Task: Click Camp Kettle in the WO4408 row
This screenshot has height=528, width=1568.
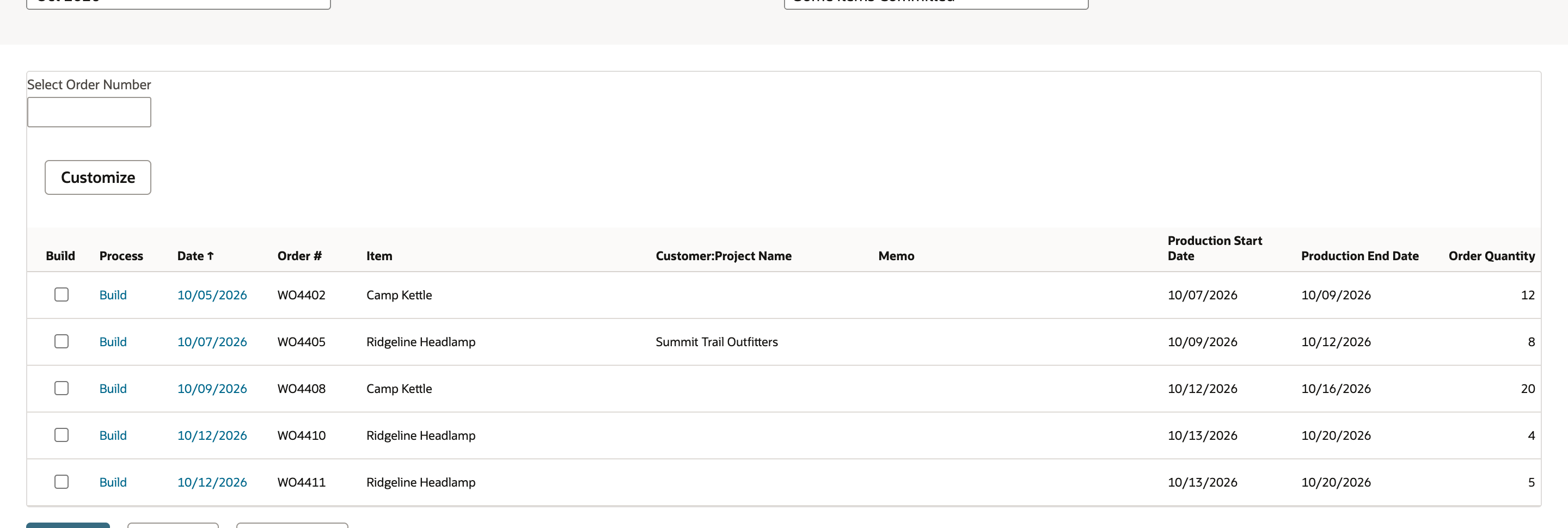Action: (x=399, y=389)
